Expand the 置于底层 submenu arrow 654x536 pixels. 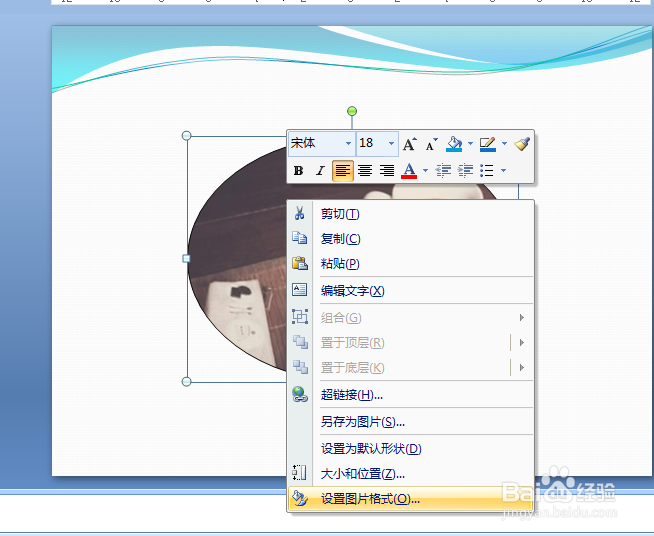tap(522, 367)
